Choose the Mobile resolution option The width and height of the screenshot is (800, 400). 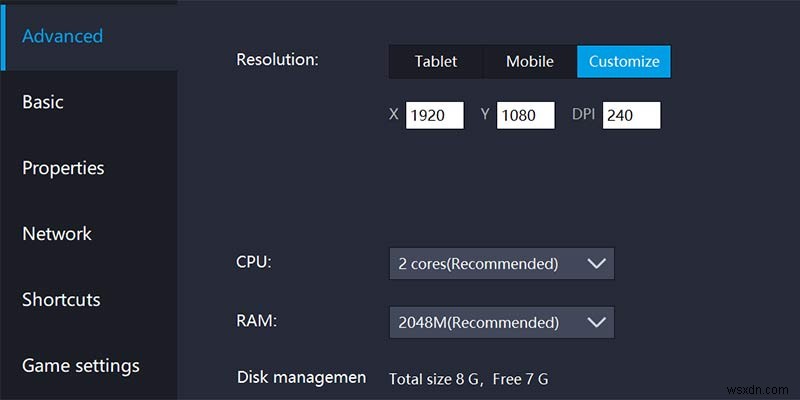[530, 61]
